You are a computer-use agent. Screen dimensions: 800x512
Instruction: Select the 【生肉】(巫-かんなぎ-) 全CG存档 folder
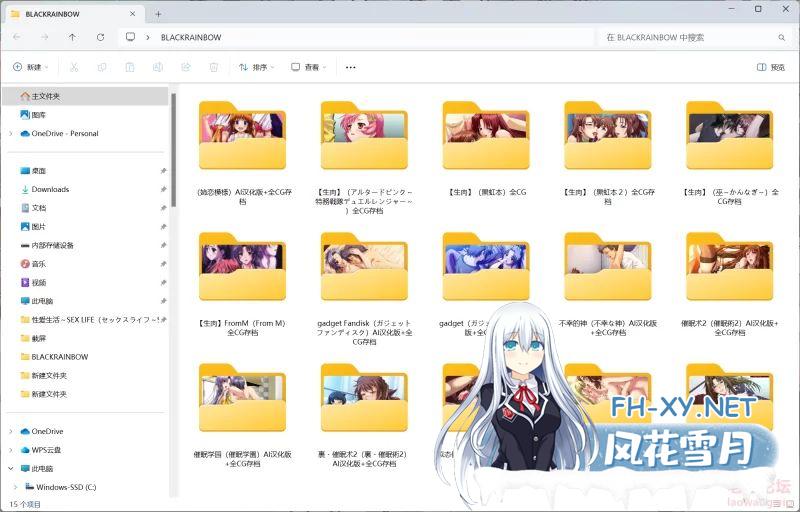point(730,153)
